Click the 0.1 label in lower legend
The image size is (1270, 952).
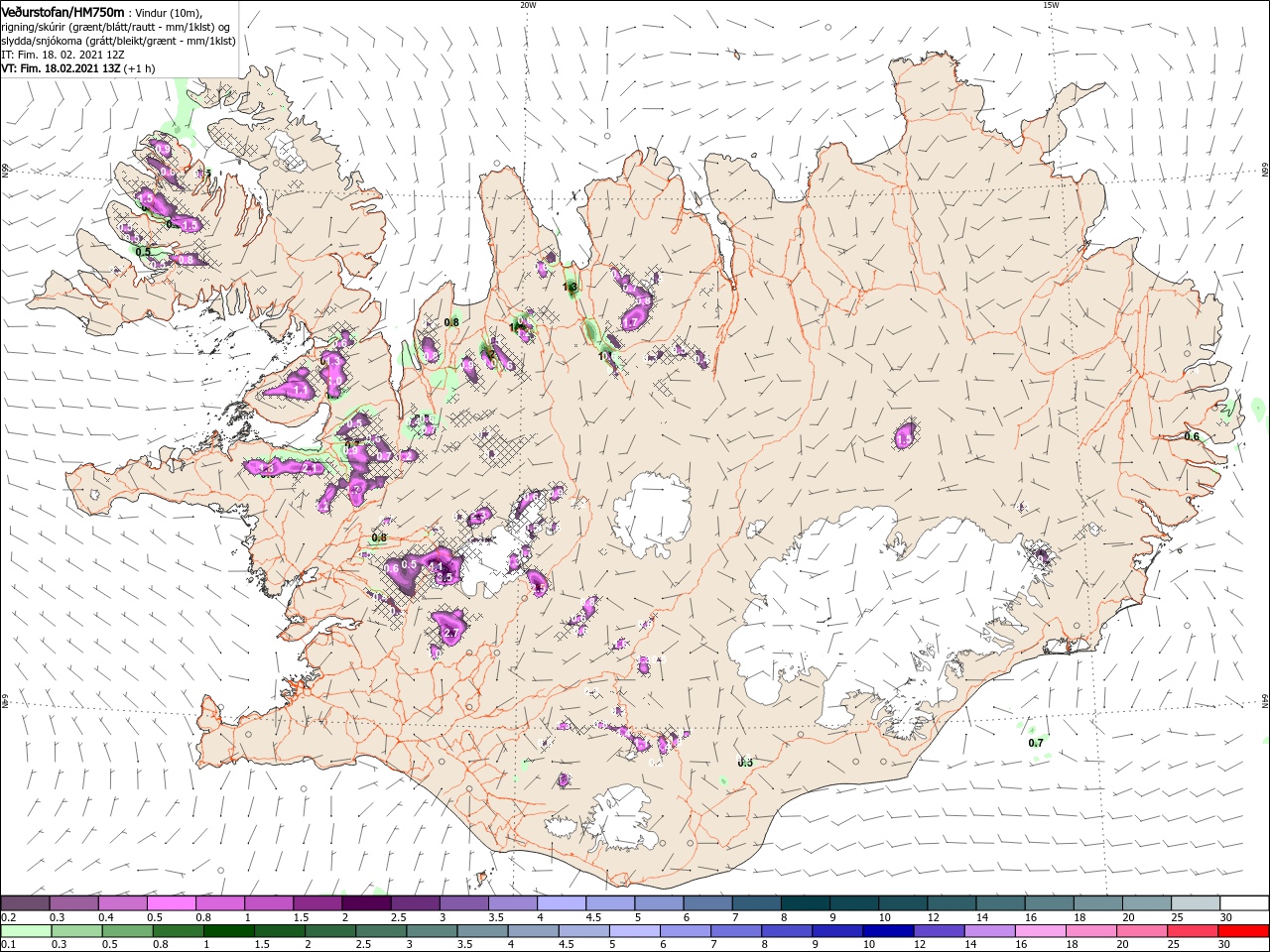(8, 945)
